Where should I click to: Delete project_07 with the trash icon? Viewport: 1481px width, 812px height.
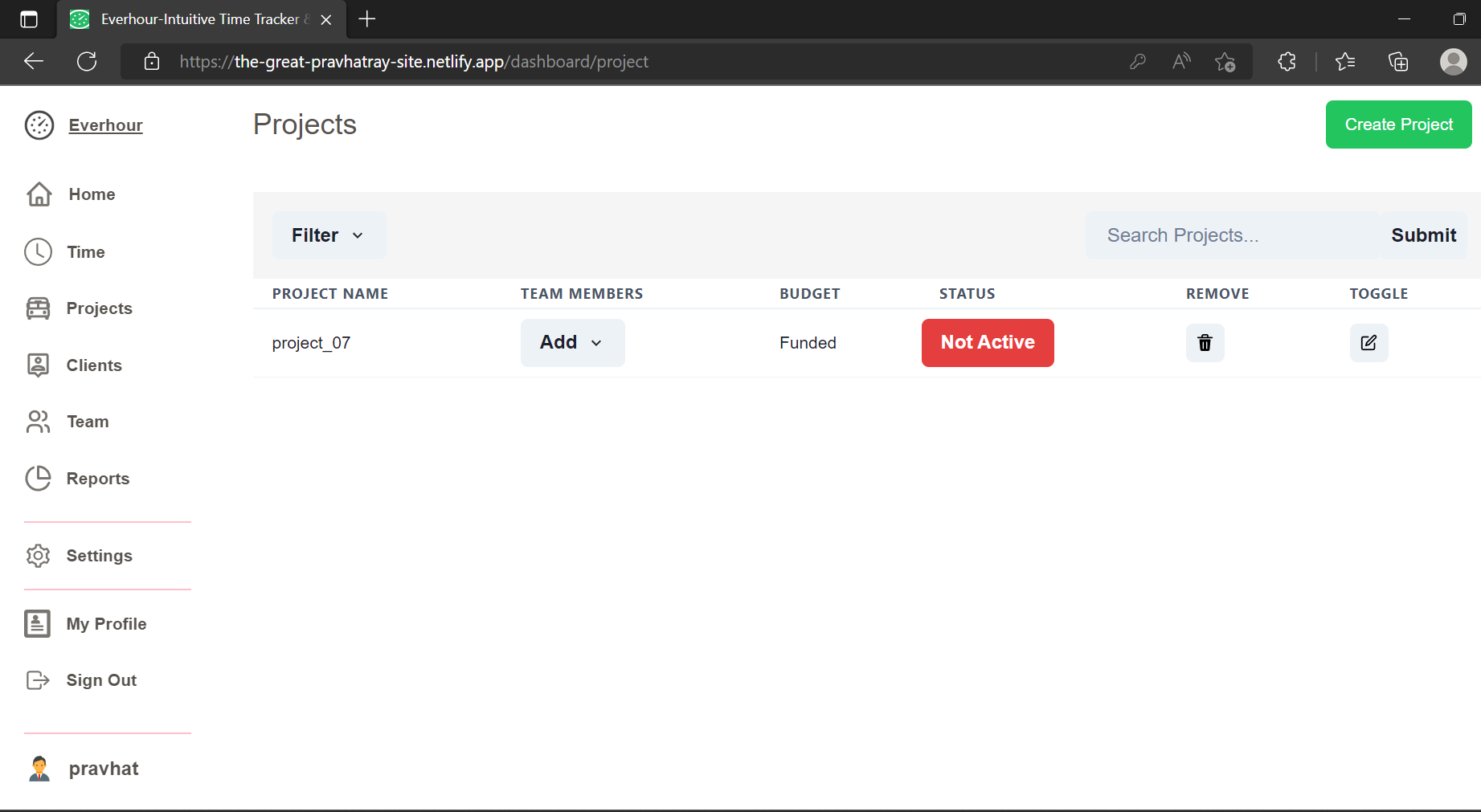coord(1205,343)
